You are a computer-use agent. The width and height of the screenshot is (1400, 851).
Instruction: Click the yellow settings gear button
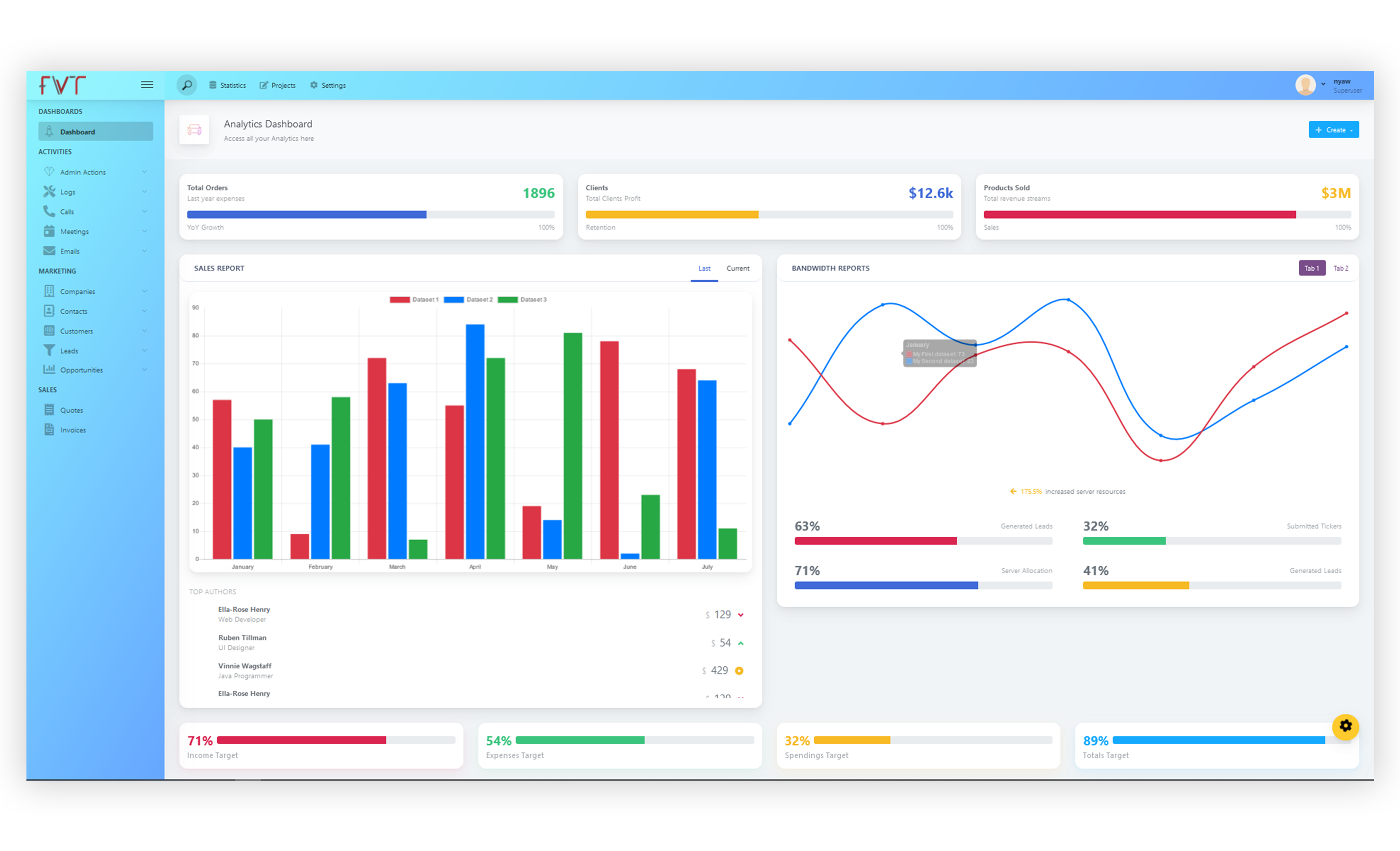(1346, 726)
